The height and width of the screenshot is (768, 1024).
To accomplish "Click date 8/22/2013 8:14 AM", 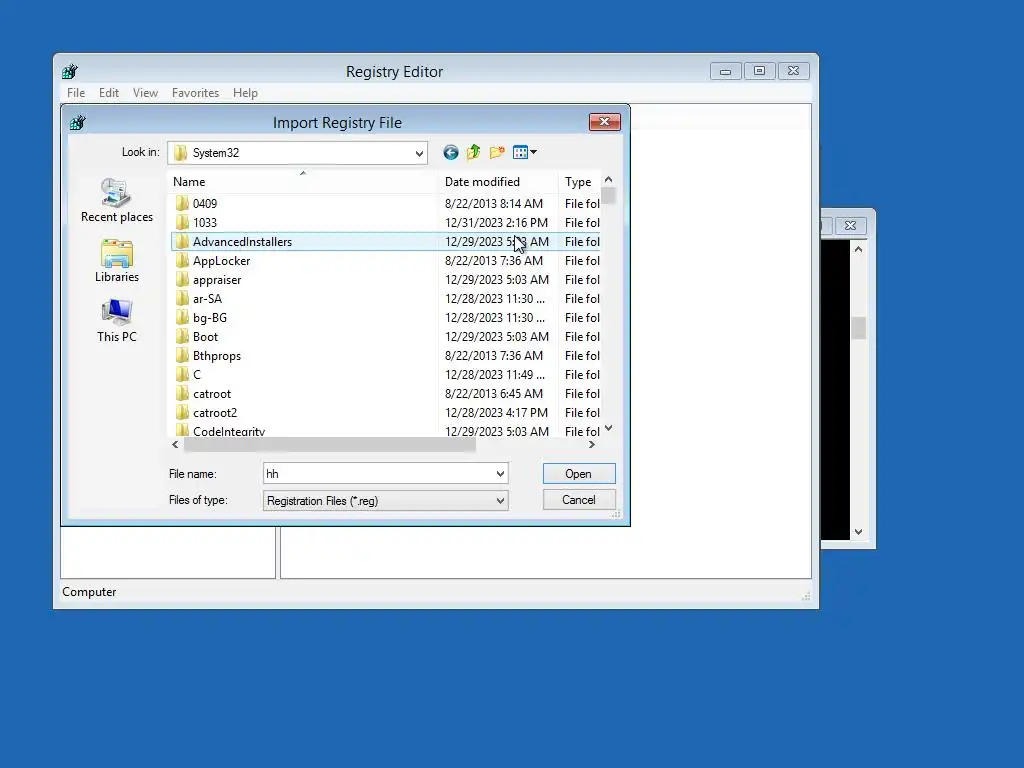I will 494,204.
